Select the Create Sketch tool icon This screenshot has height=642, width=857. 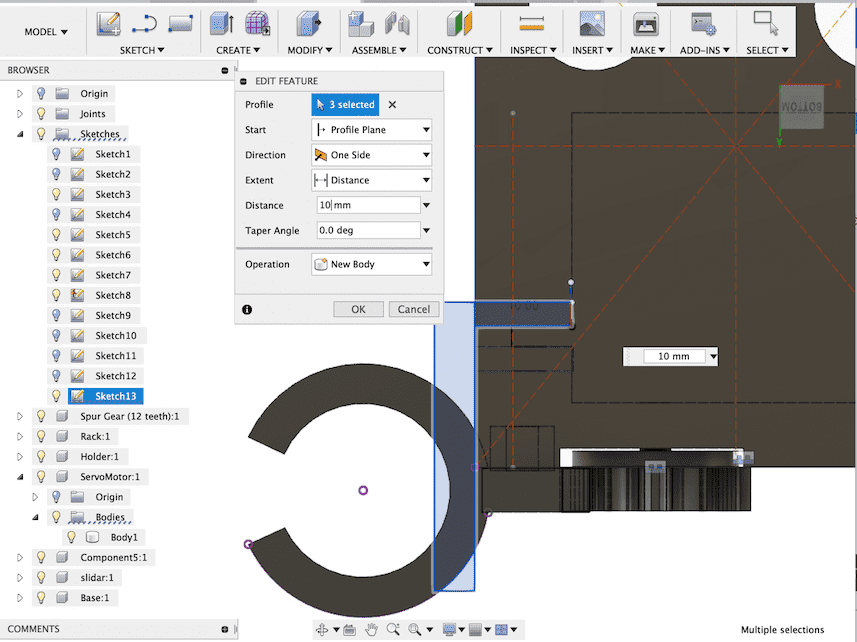click(x=109, y=24)
